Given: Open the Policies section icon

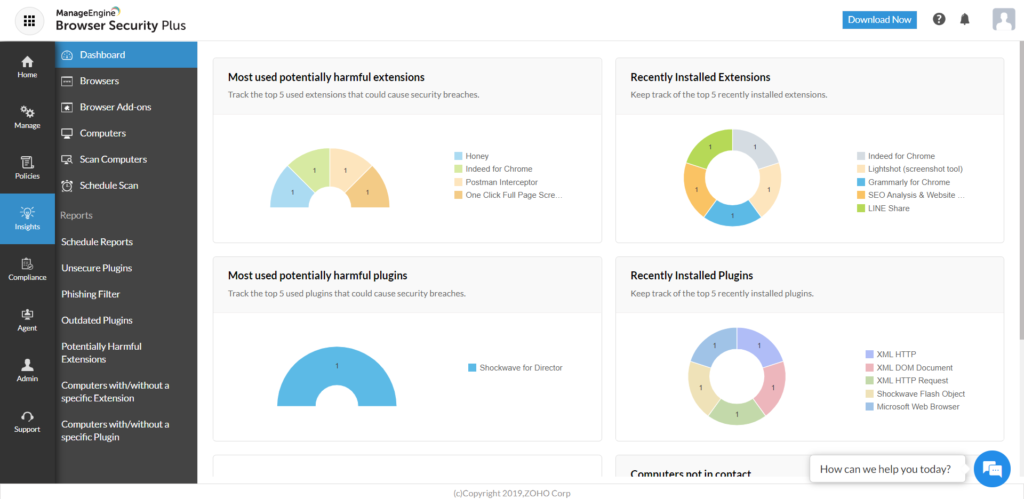Looking at the screenshot, I should point(27,167).
